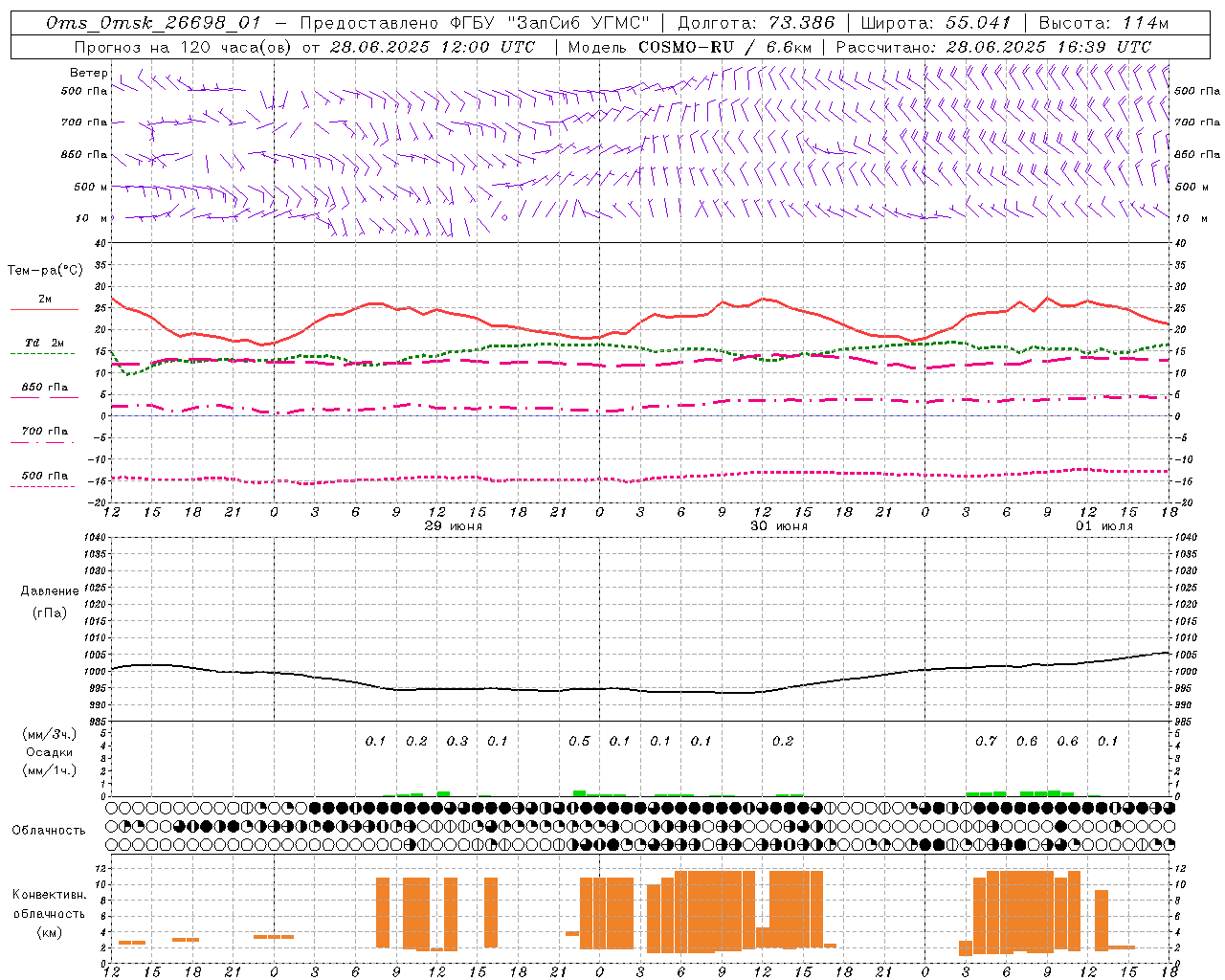This screenshot has width=1225, height=980.
Task: Click the Модель COSMO-RU / 6.6км label
Action: point(690,47)
